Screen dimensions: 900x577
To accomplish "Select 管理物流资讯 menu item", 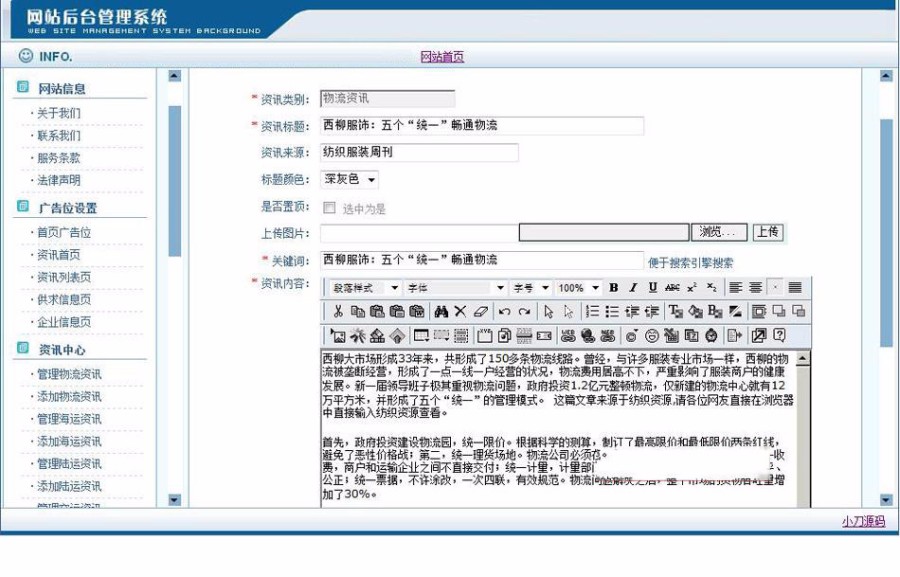I will pos(69,374).
